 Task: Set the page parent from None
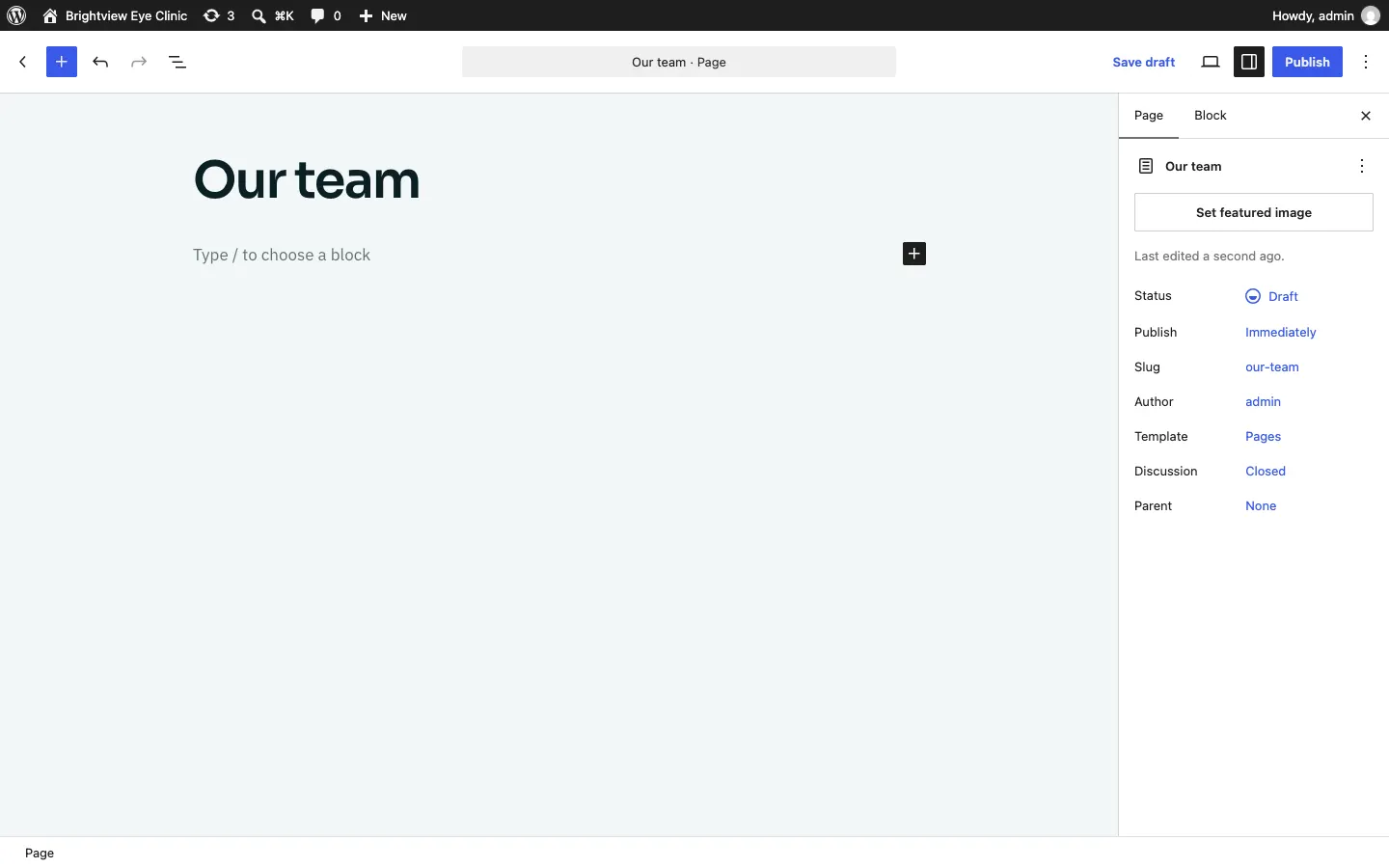(x=1261, y=506)
